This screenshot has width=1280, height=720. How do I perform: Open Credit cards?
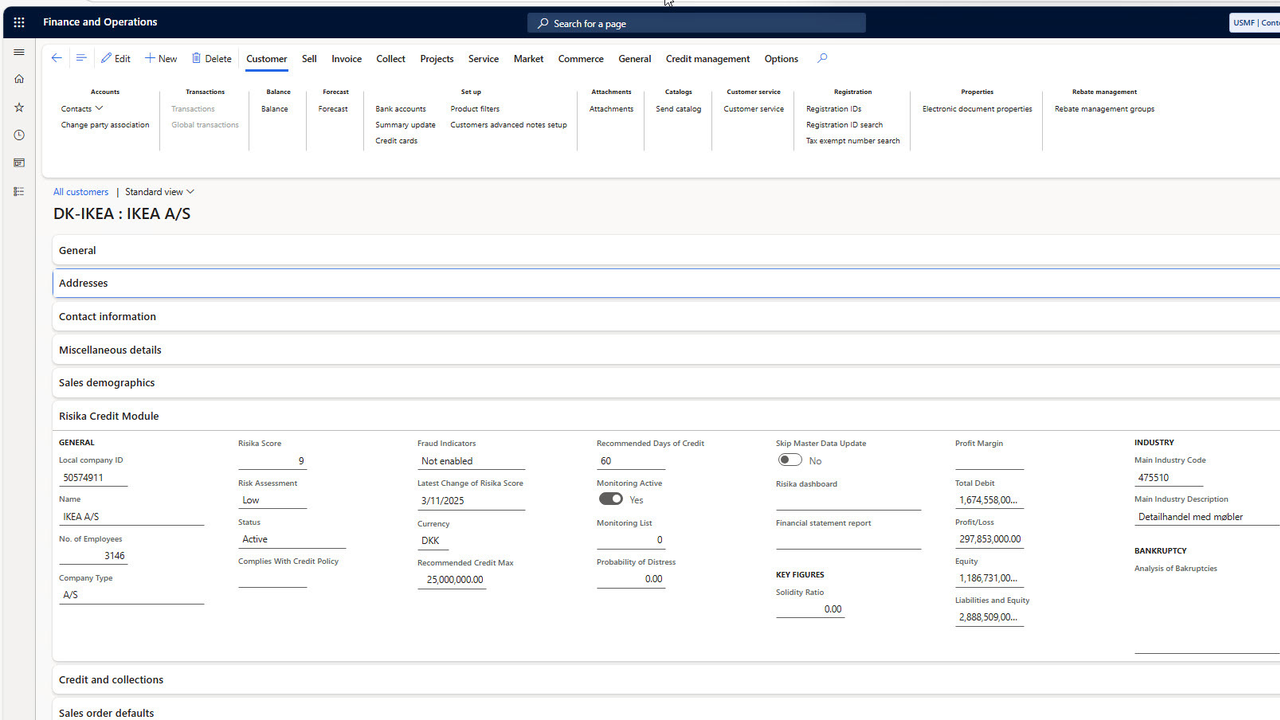click(x=397, y=141)
